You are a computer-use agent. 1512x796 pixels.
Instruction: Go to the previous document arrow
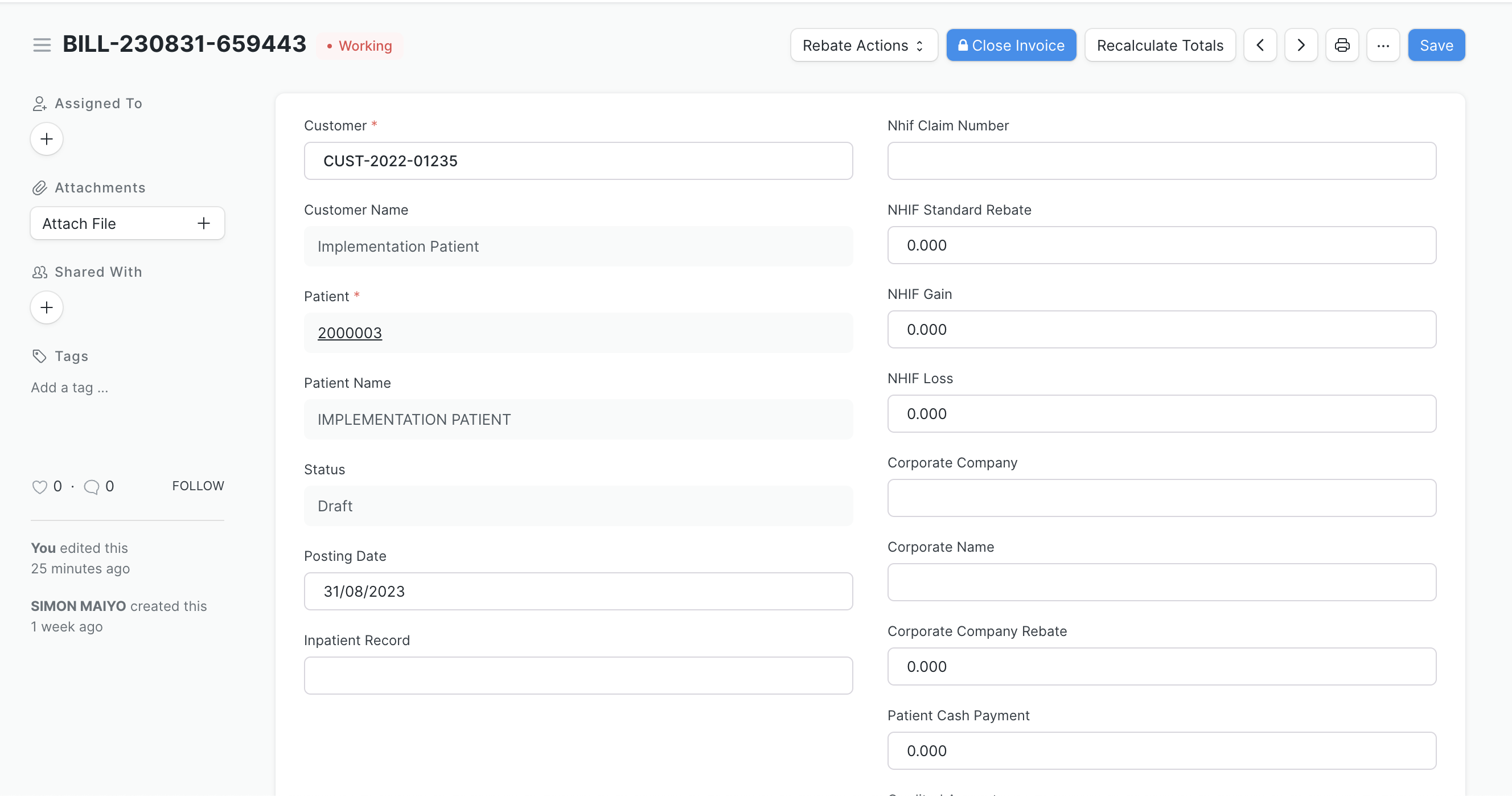(x=1260, y=45)
